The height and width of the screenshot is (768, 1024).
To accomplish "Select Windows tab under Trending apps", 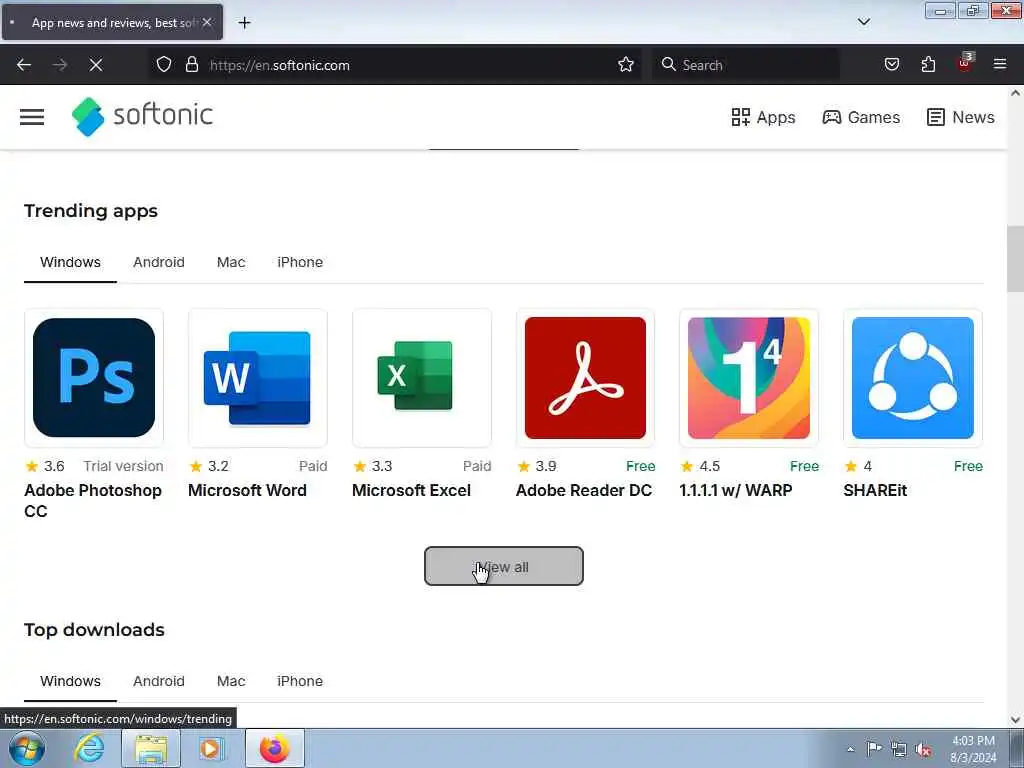I will pos(70,262).
